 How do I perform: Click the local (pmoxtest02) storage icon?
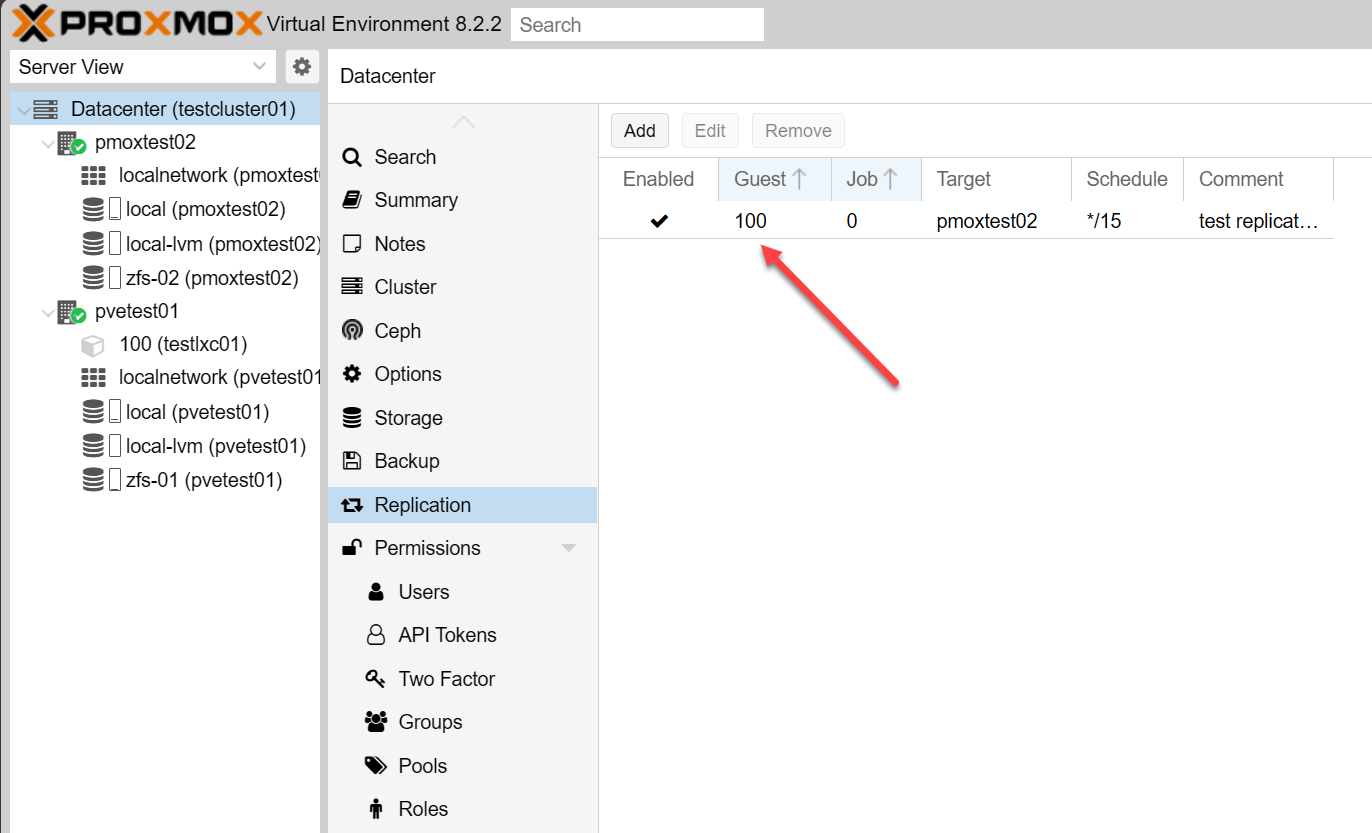93,210
